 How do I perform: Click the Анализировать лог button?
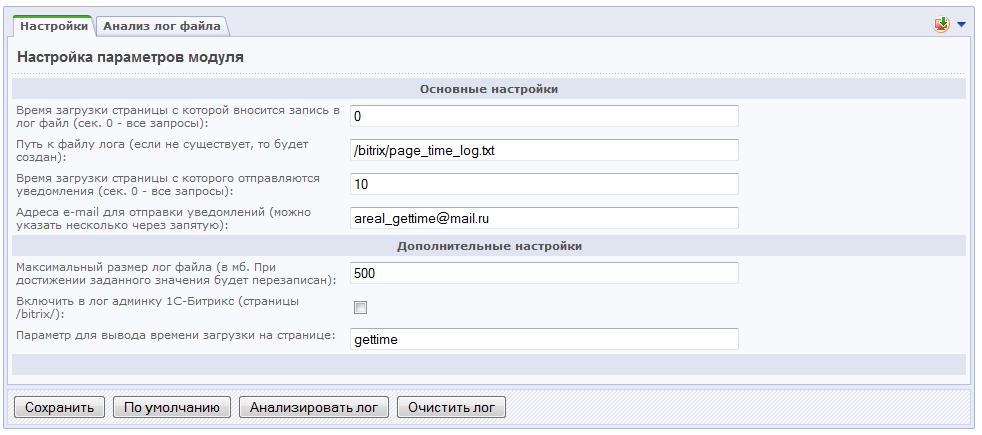point(313,407)
